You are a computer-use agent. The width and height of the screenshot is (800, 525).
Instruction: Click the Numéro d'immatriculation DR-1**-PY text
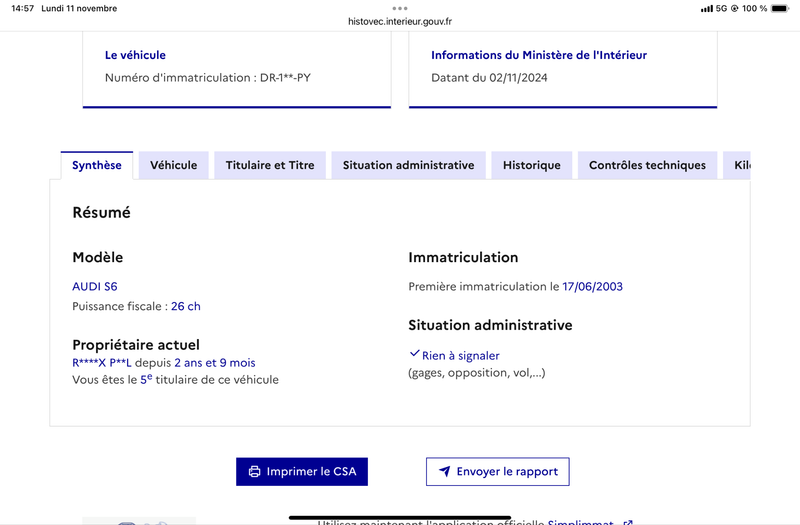(x=208, y=78)
